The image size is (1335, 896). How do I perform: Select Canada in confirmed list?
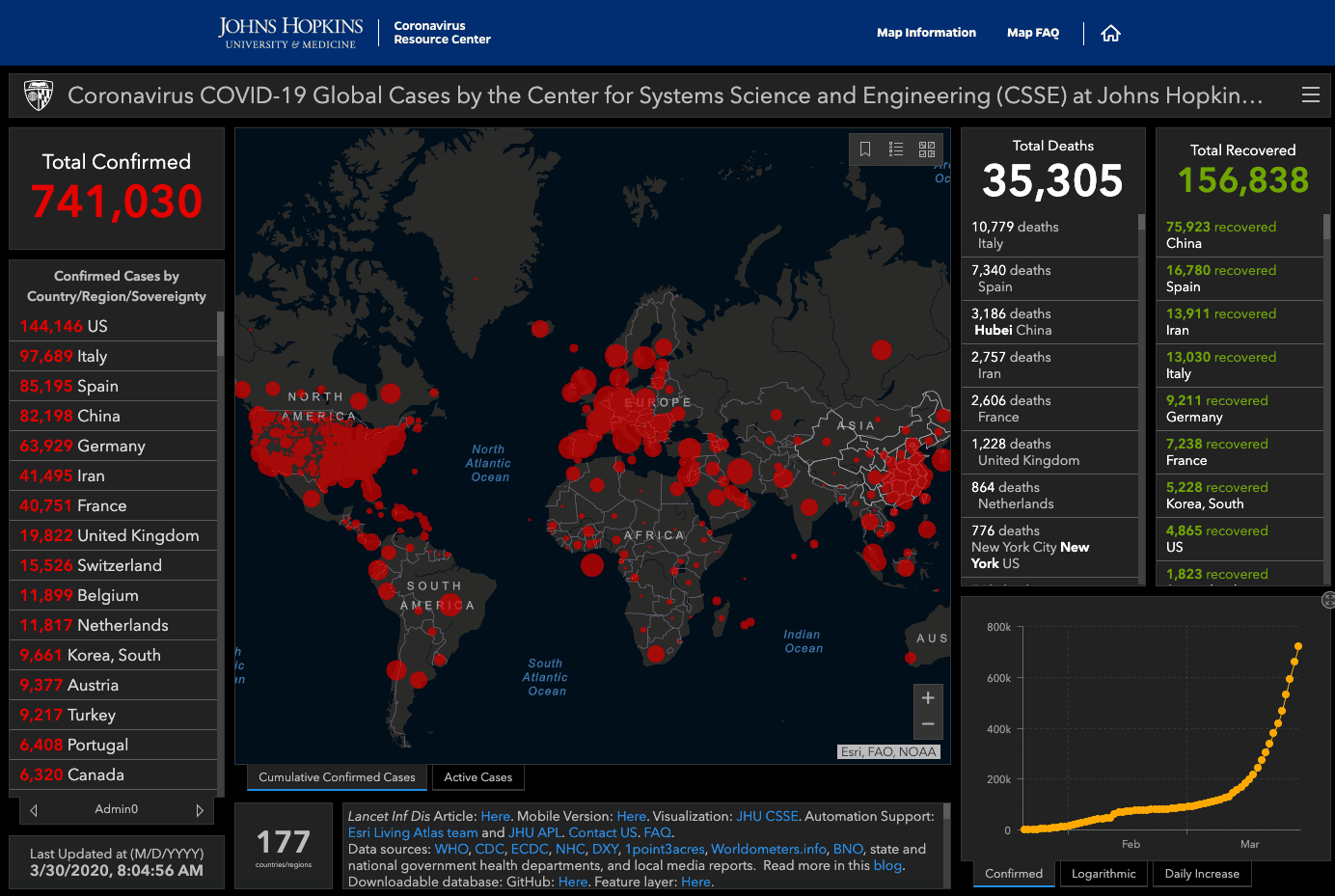click(113, 774)
